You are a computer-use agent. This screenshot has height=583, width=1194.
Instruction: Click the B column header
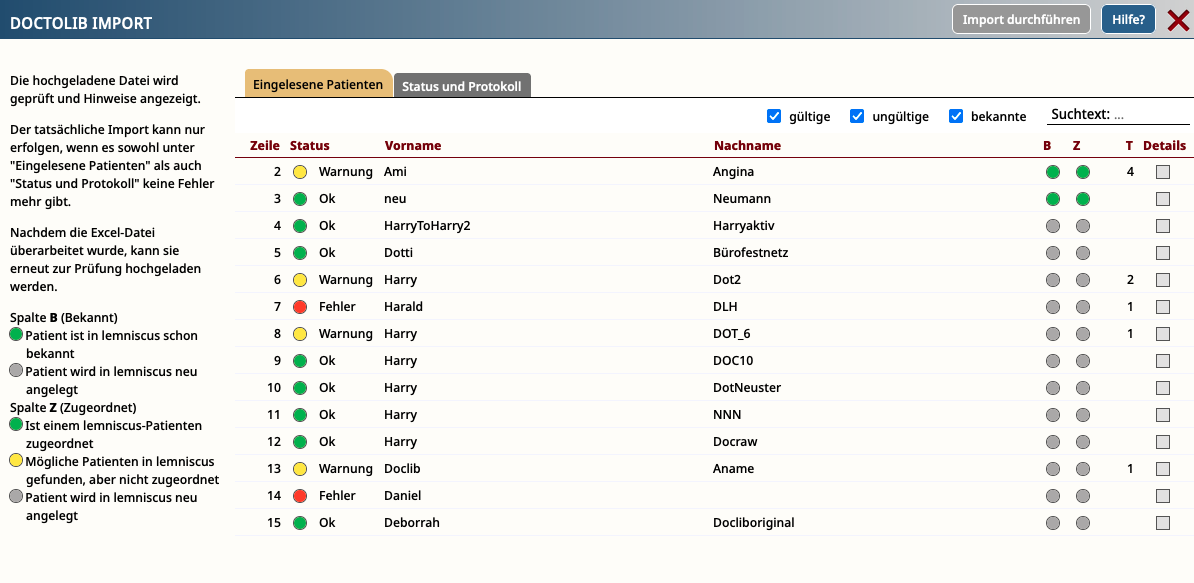(x=1047, y=145)
